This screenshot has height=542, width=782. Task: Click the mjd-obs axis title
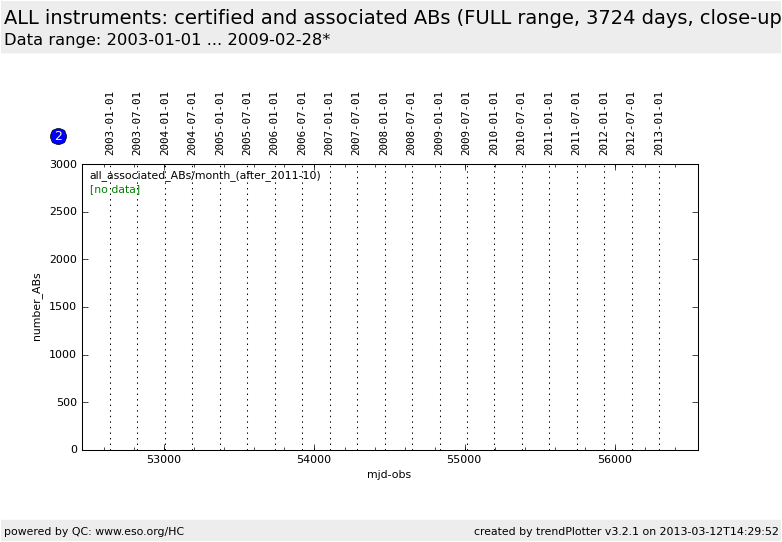coord(389,475)
